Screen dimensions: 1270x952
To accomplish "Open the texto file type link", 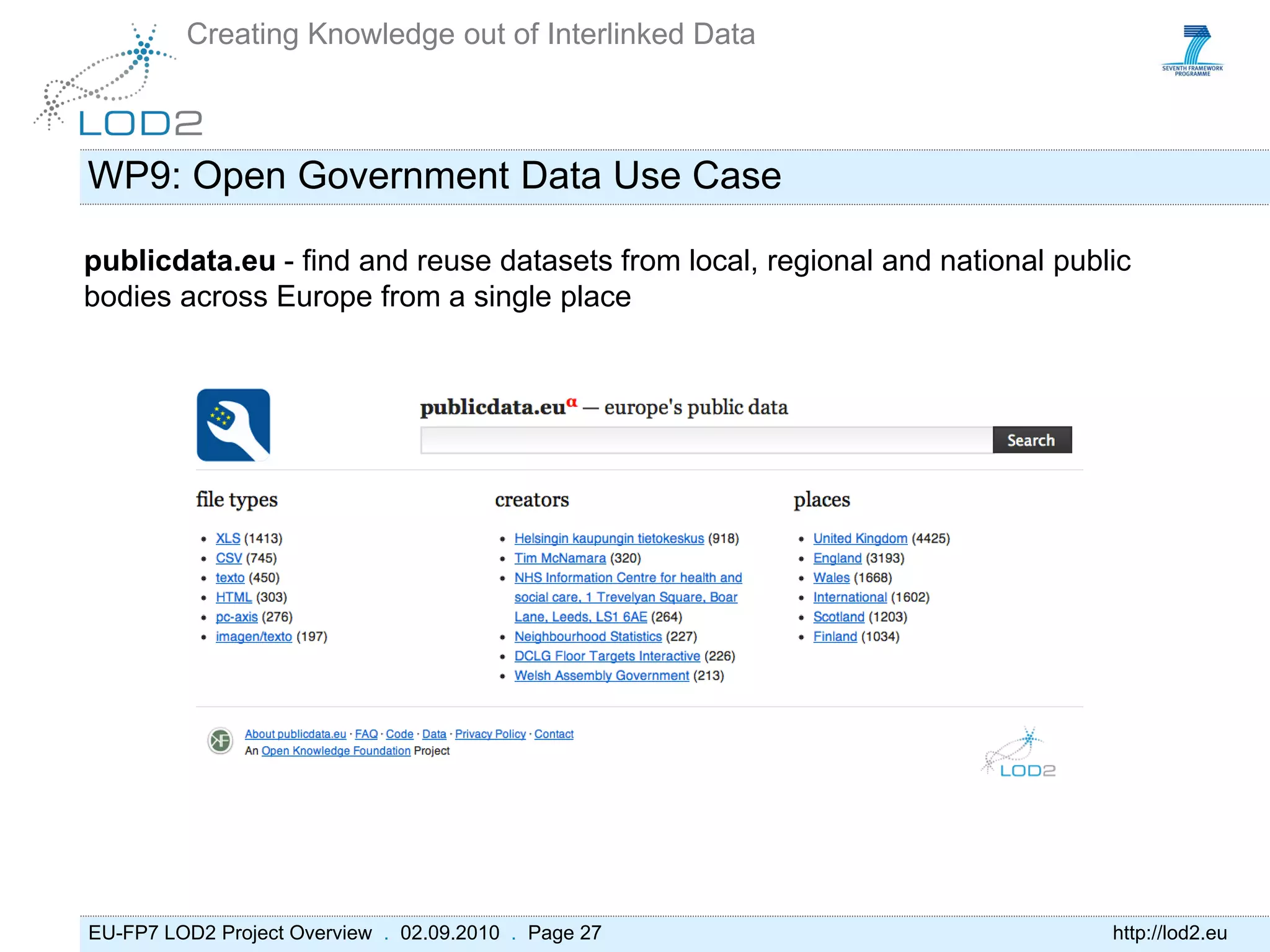I will [x=230, y=578].
